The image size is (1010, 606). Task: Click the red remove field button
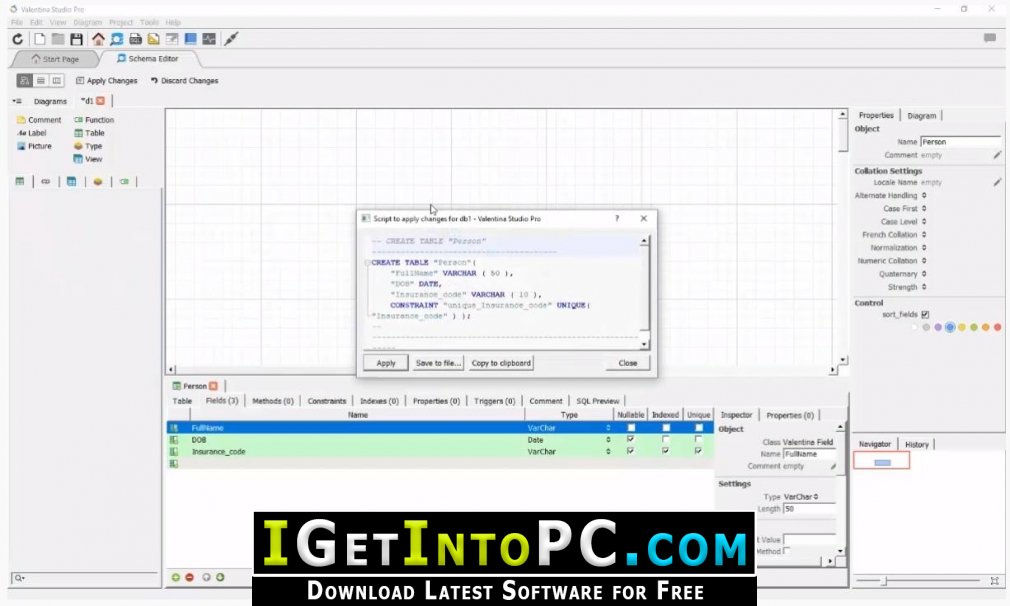pyautogui.click(x=189, y=577)
